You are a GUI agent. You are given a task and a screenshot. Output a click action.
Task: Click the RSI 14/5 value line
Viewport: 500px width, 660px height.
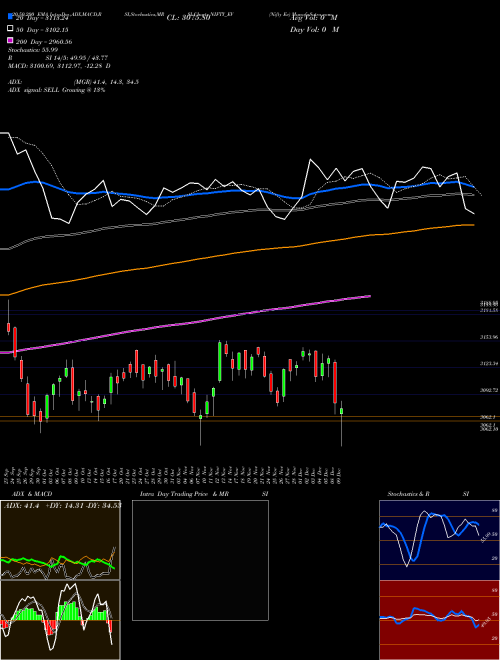click(58, 58)
